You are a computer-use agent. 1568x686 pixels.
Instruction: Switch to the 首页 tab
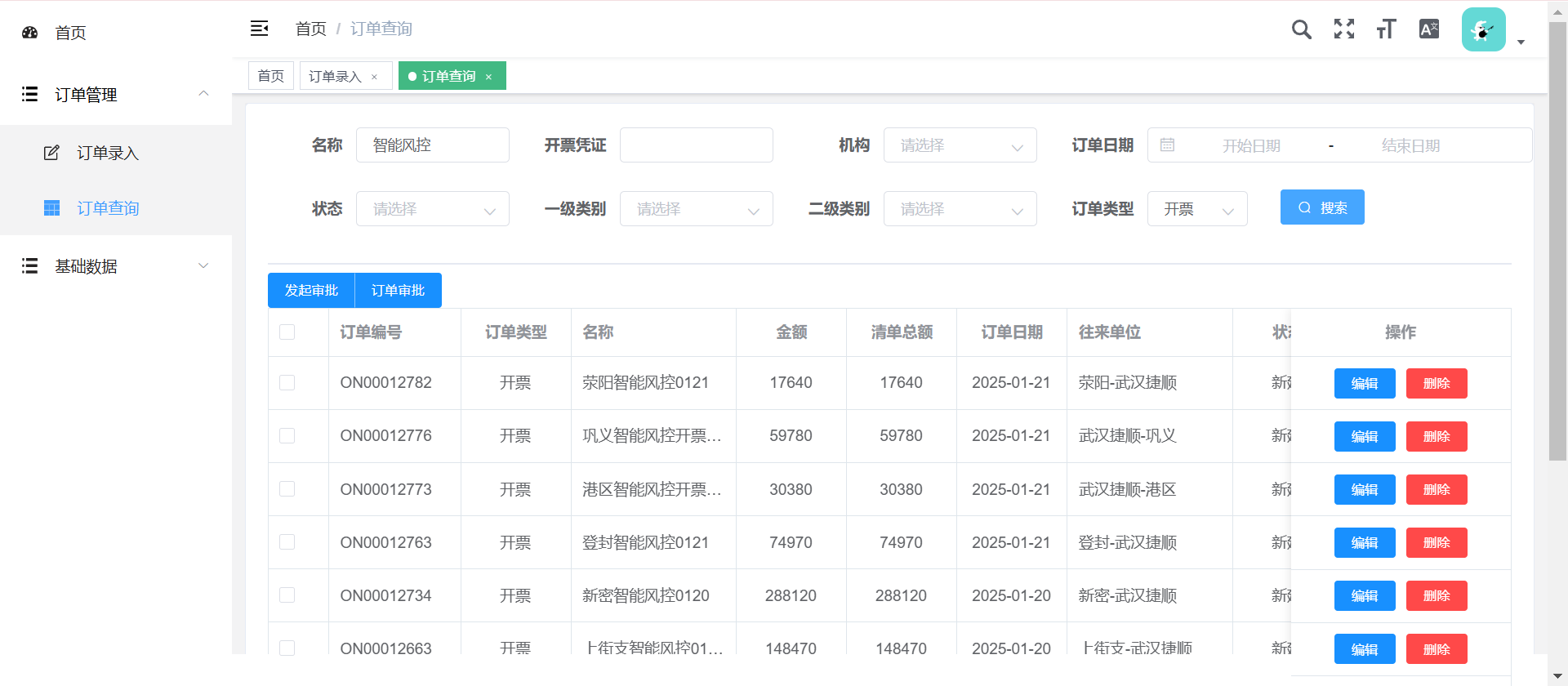tap(270, 76)
